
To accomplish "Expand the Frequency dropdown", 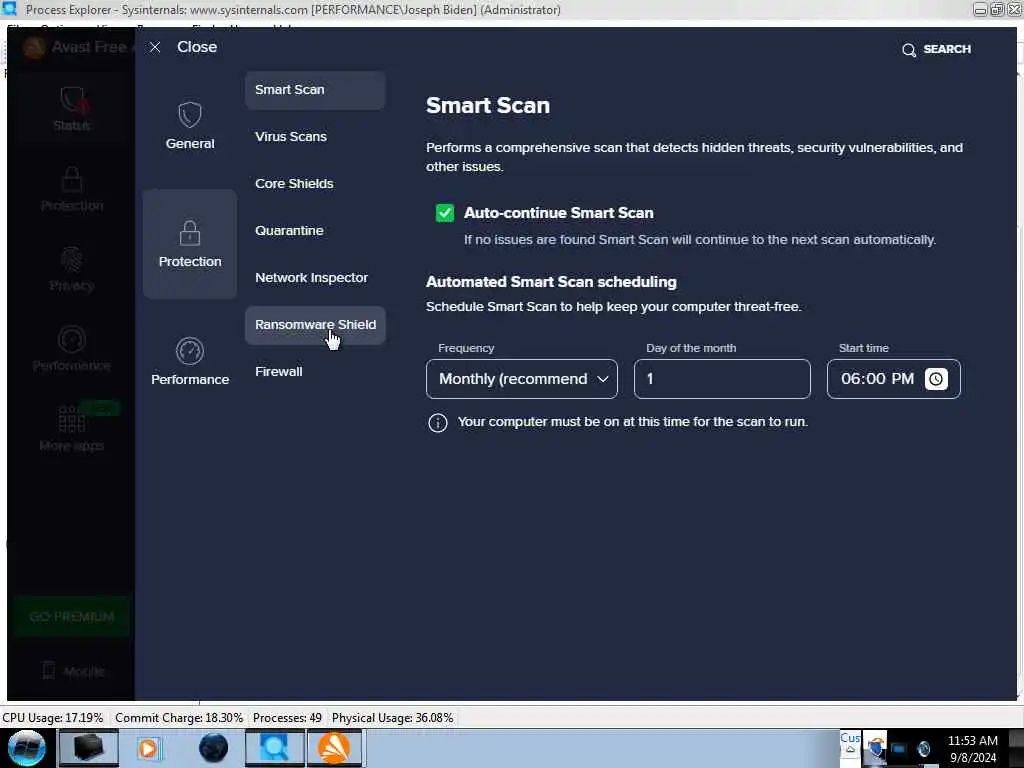I will [522, 379].
